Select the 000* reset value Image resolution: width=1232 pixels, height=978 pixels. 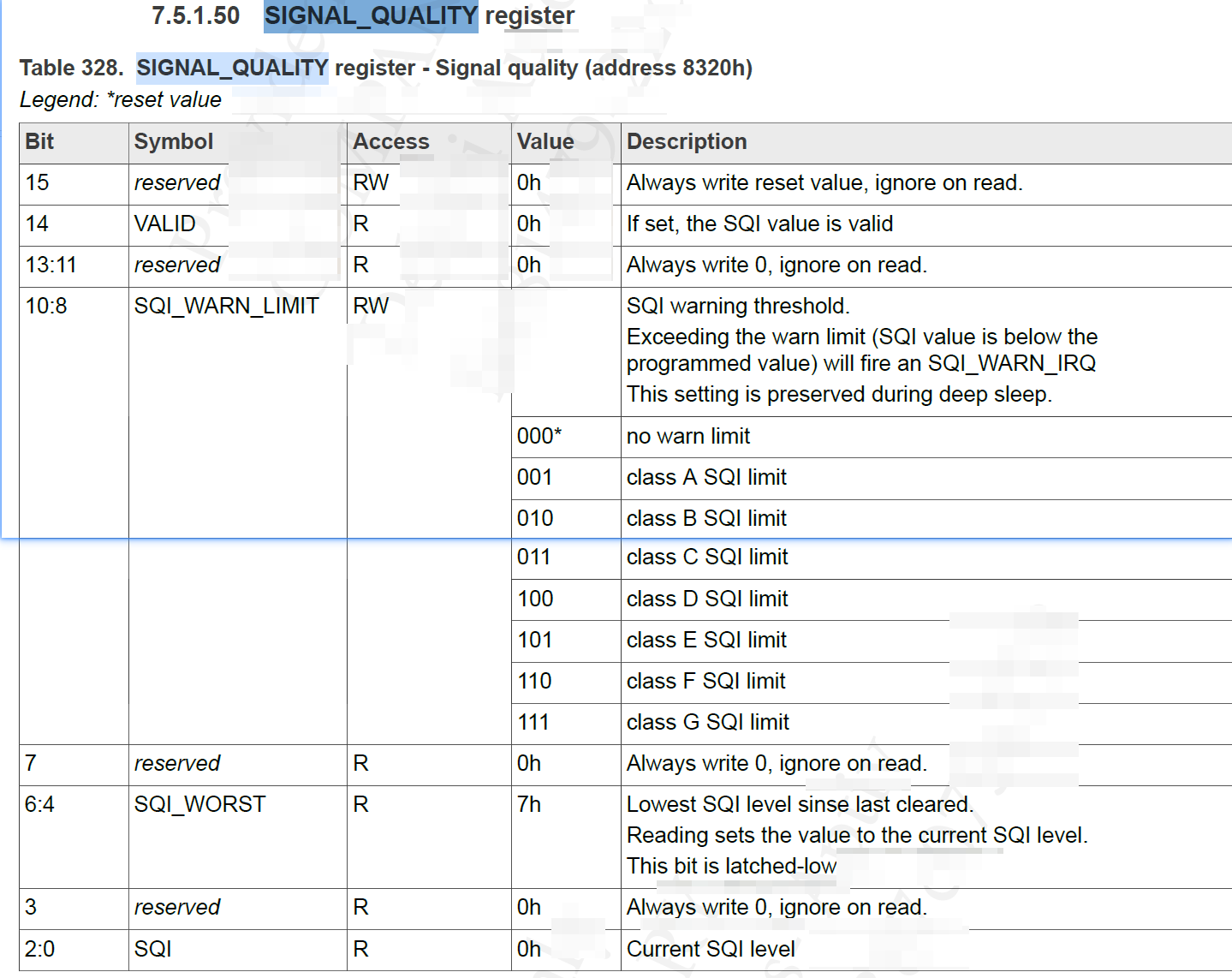pos(539,436)
